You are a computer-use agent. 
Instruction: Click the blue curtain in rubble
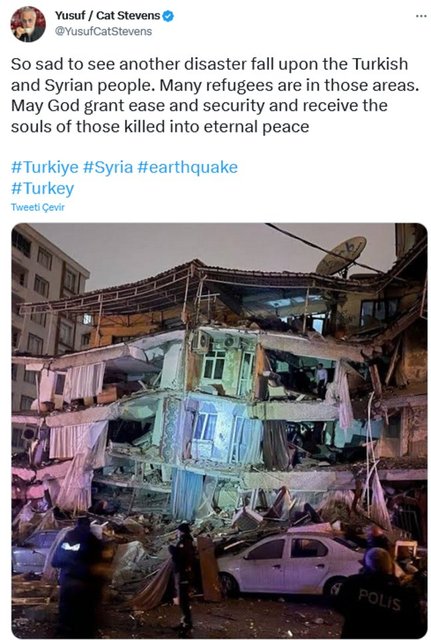pos(186,494)
